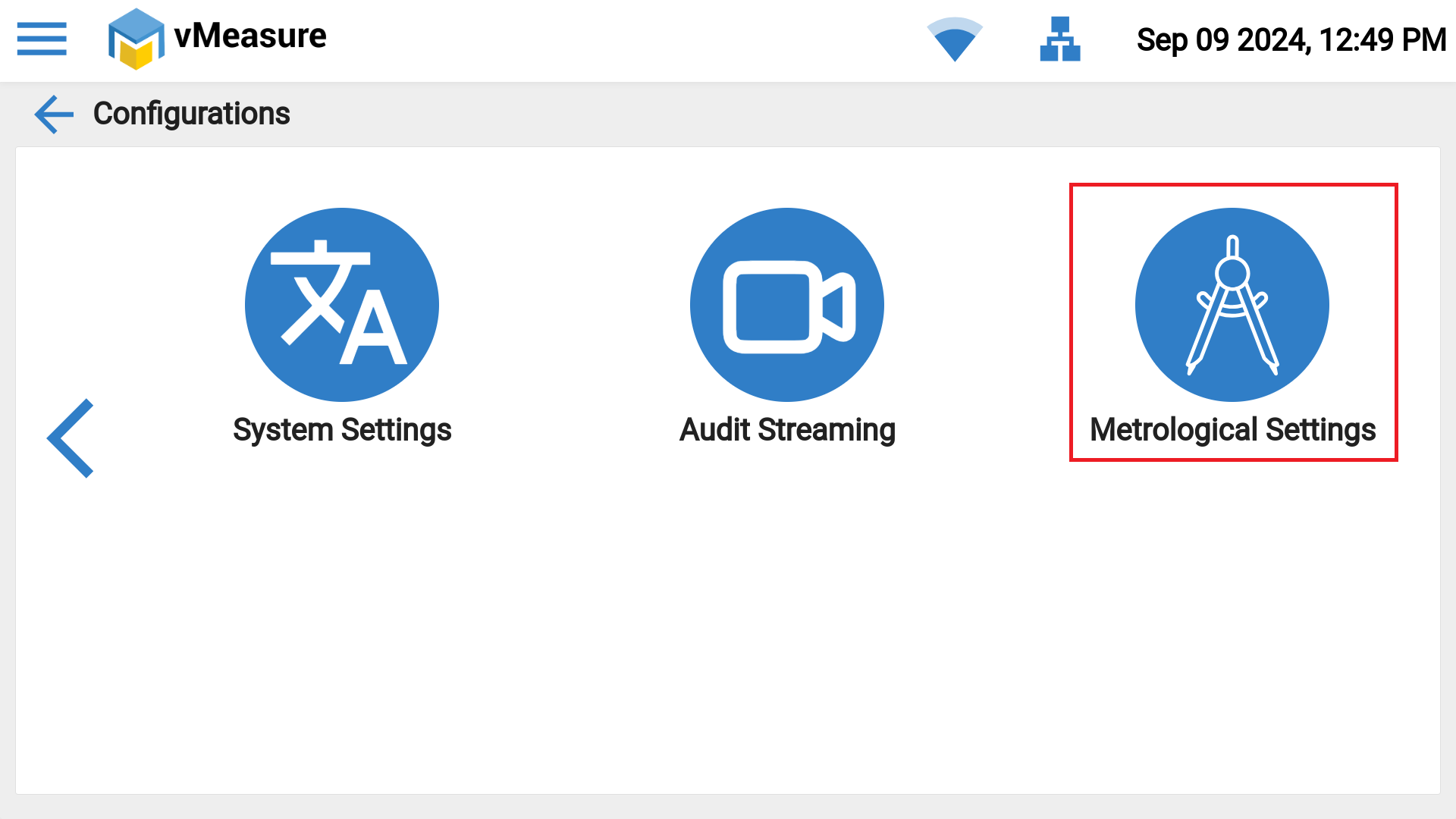
Task: Open System Settings translate icon
Action: [x=342, y=305]
